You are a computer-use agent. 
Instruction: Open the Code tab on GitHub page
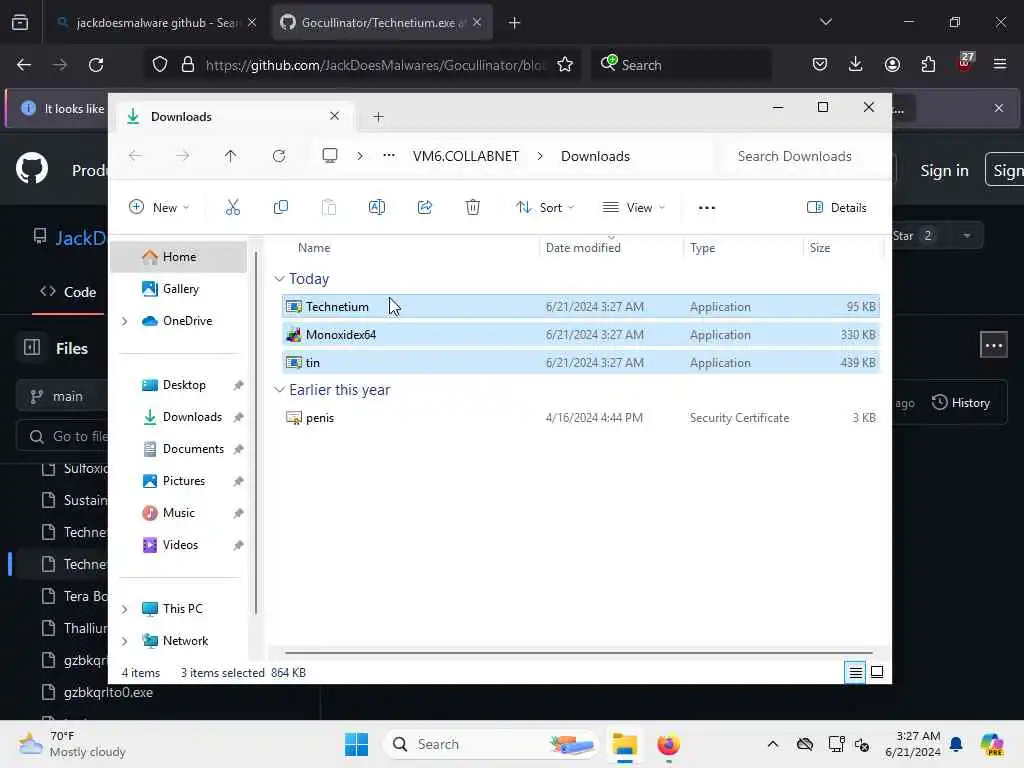69,292
